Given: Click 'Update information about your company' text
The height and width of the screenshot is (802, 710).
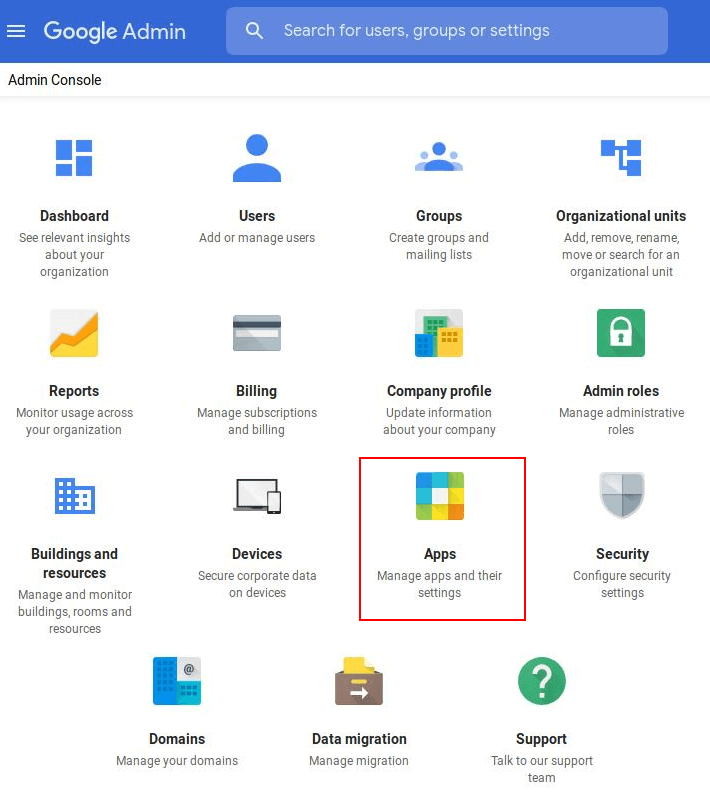Looking at the screenshot, I should click(439, 421).
